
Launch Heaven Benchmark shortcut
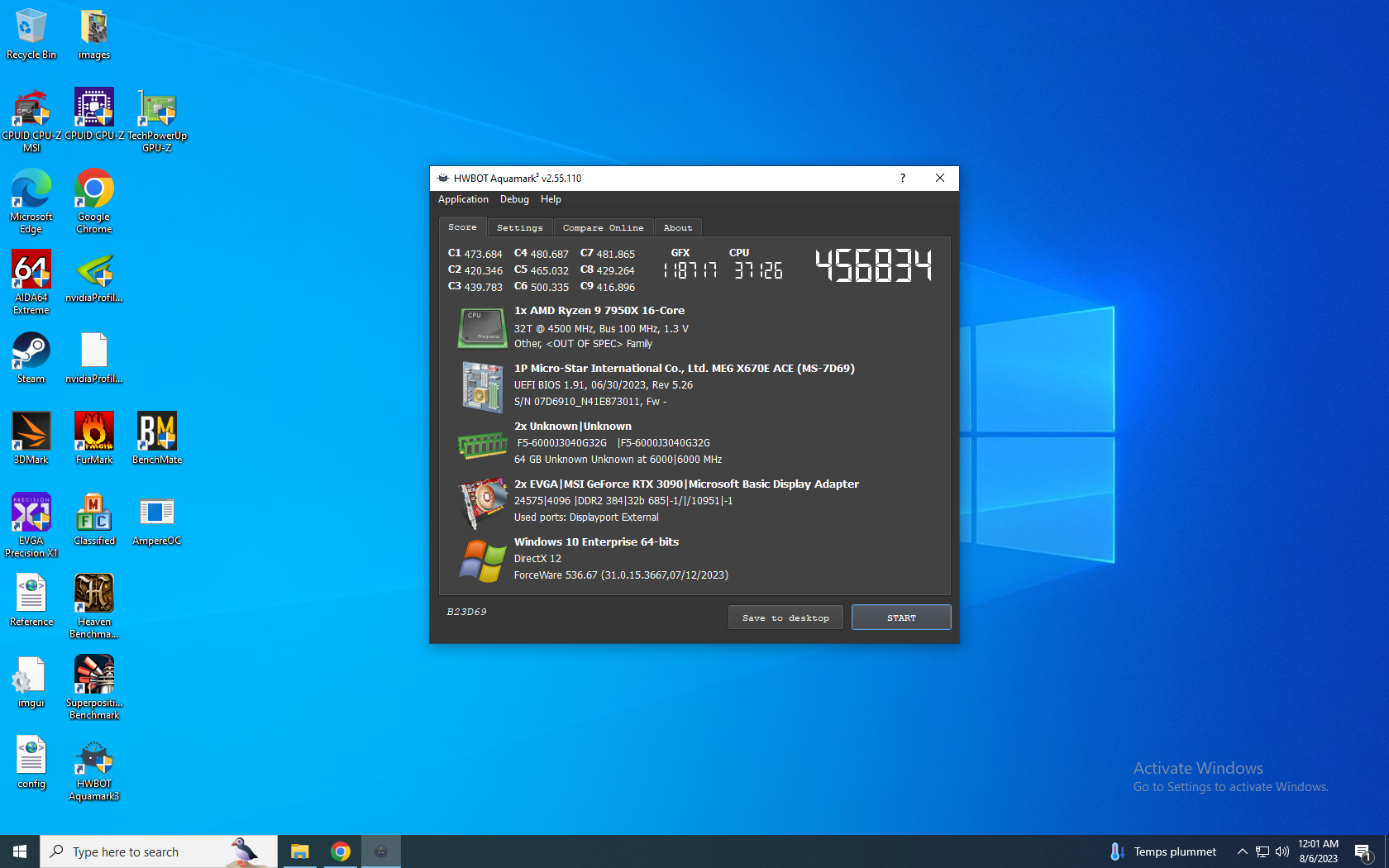(94, 607)
